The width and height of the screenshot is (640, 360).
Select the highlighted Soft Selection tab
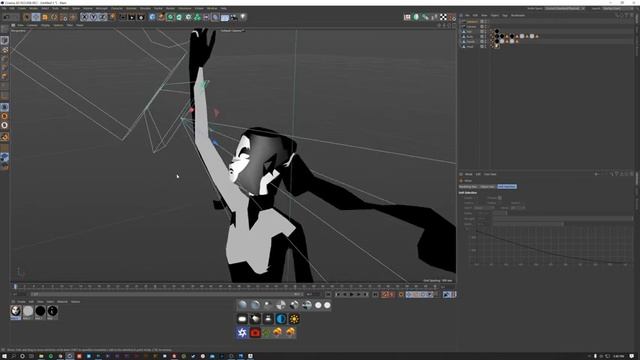(x=507, y=187)
